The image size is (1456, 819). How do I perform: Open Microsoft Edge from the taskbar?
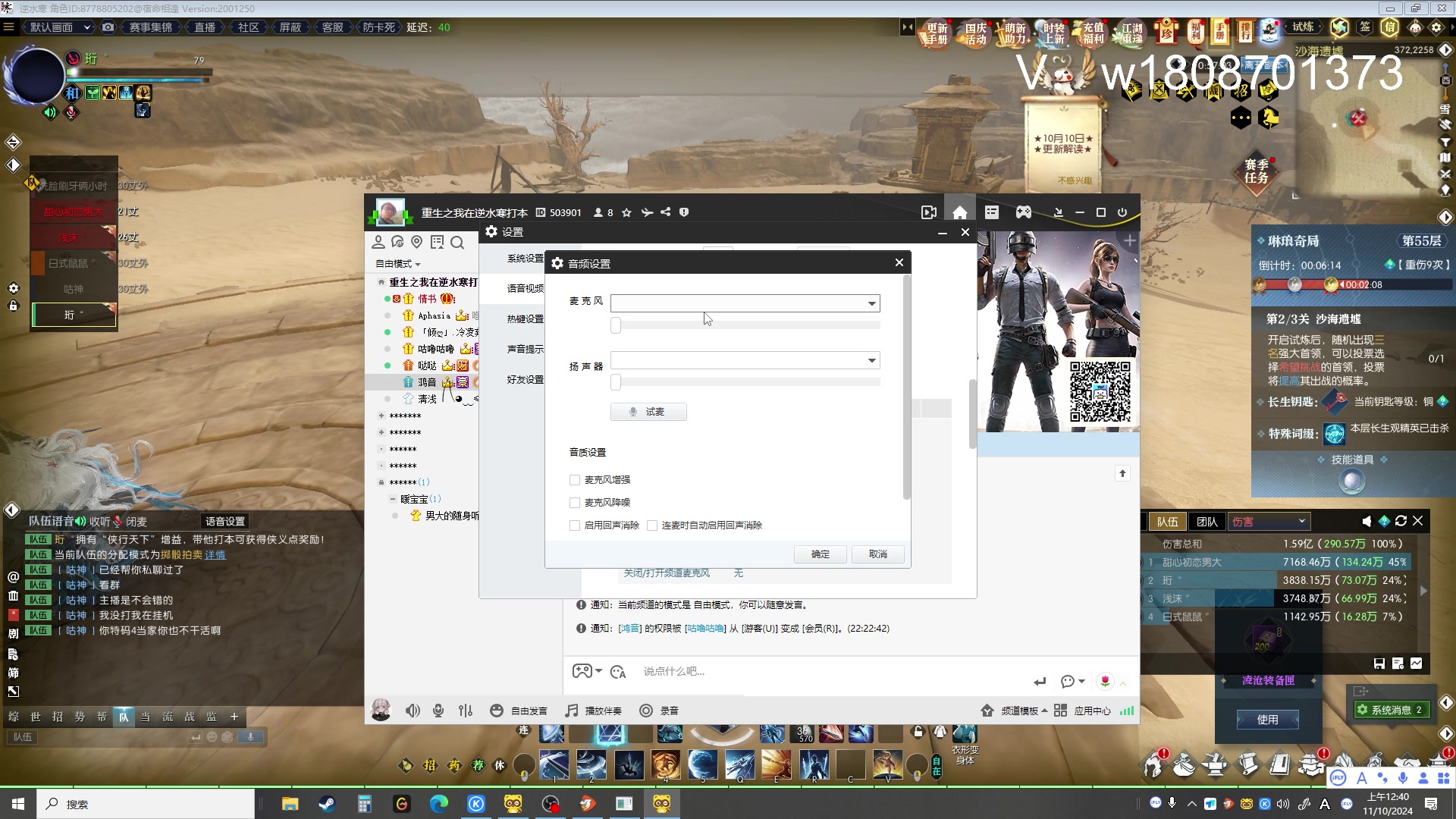(439, 804)
